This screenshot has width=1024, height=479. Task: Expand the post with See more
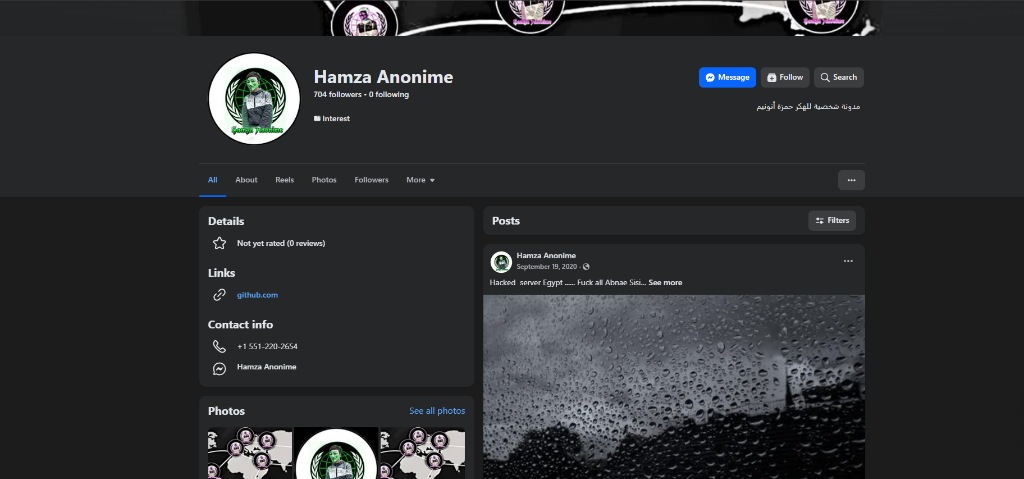[665, 282]
